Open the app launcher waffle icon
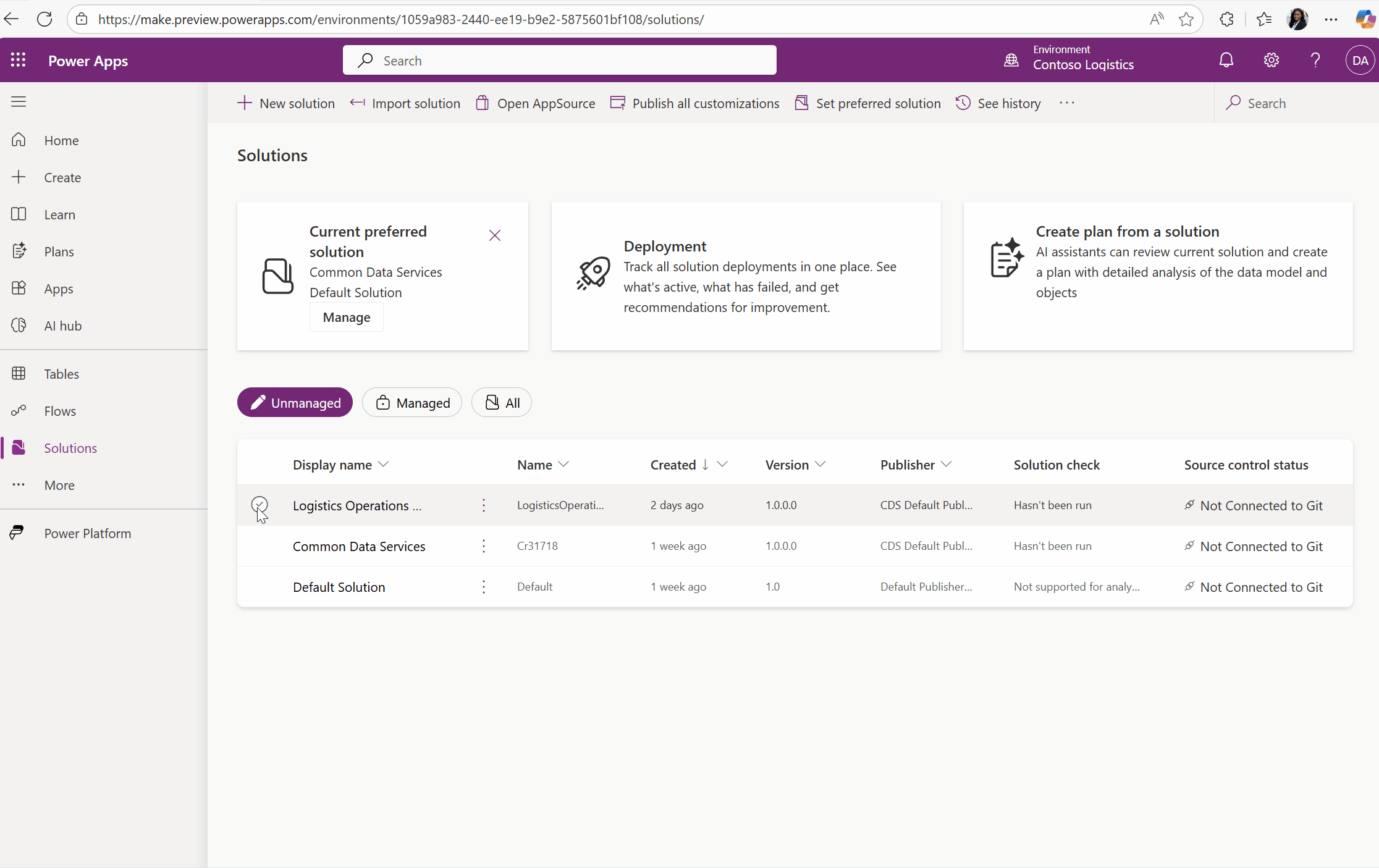Viewport: 1379px width, 868px height. (18, 59)
